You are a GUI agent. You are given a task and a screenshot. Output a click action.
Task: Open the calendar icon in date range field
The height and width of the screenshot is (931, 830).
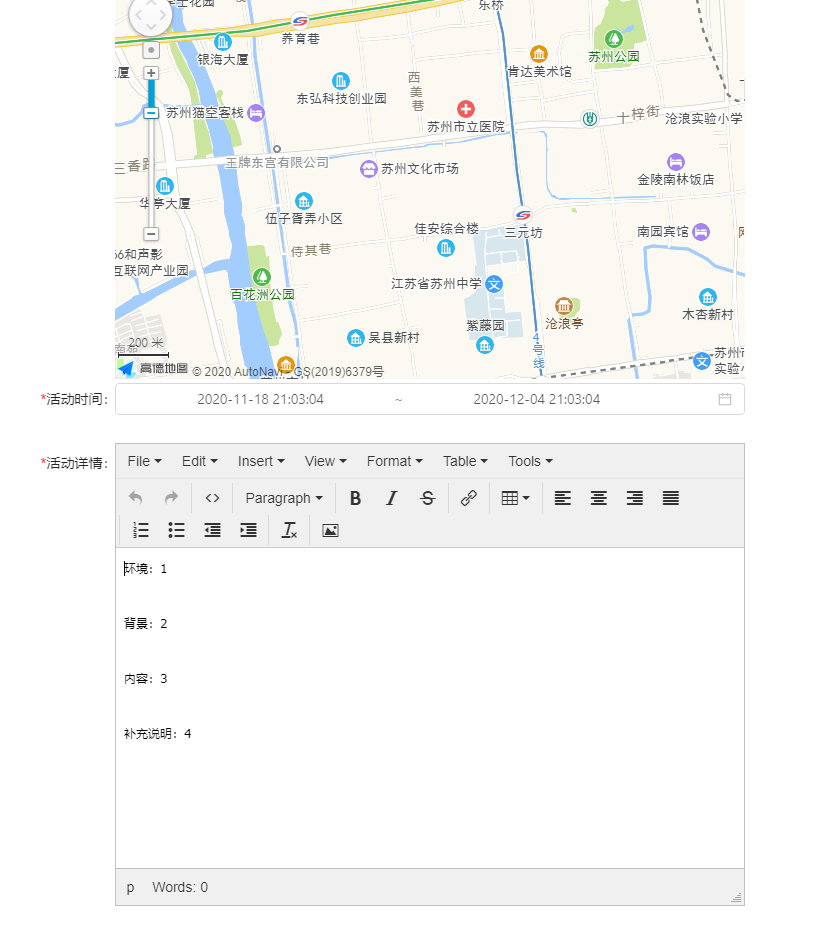[725, 399]
